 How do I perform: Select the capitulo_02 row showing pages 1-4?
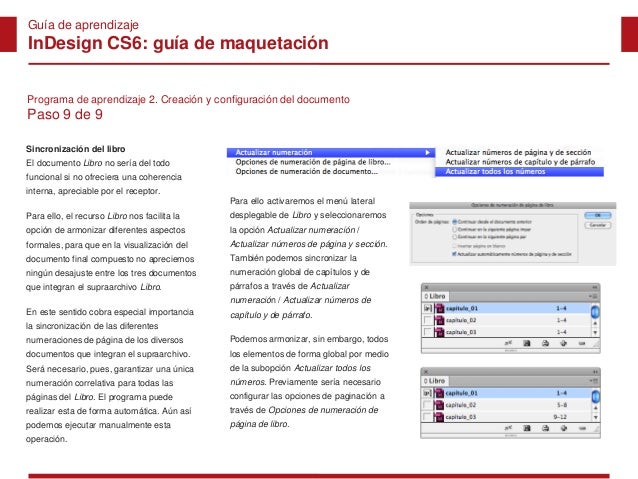[507, 320]
